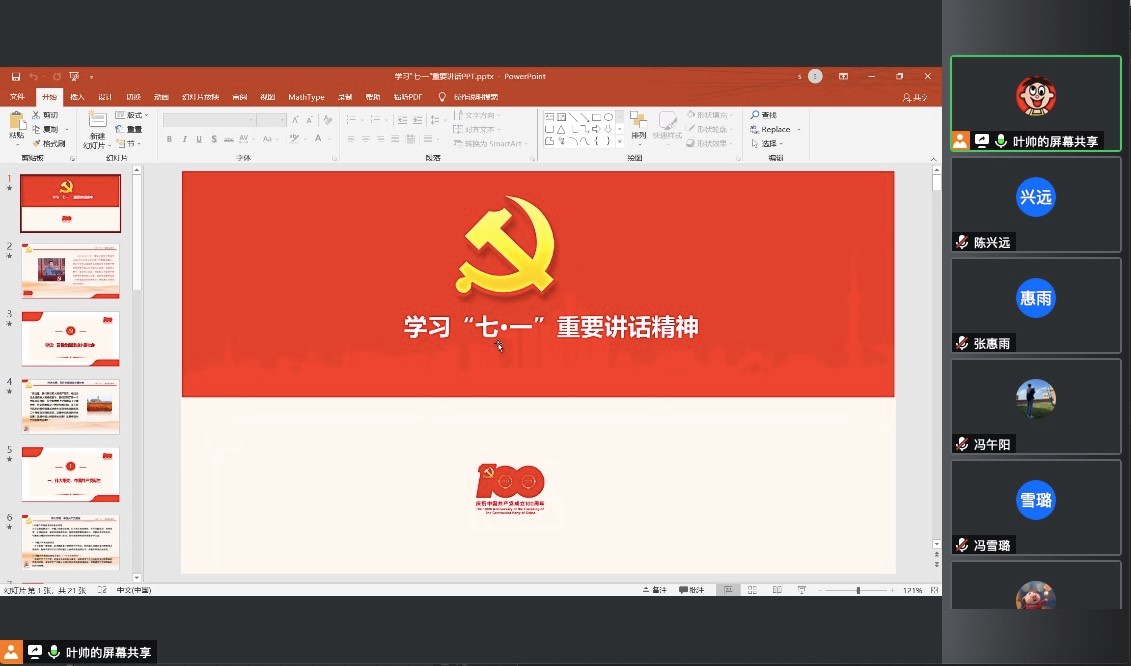Image resolution: width=1131 pixels, height=666 pixels.
Task: Open the Replace dropdown arrow
Action: click(799, 130)
